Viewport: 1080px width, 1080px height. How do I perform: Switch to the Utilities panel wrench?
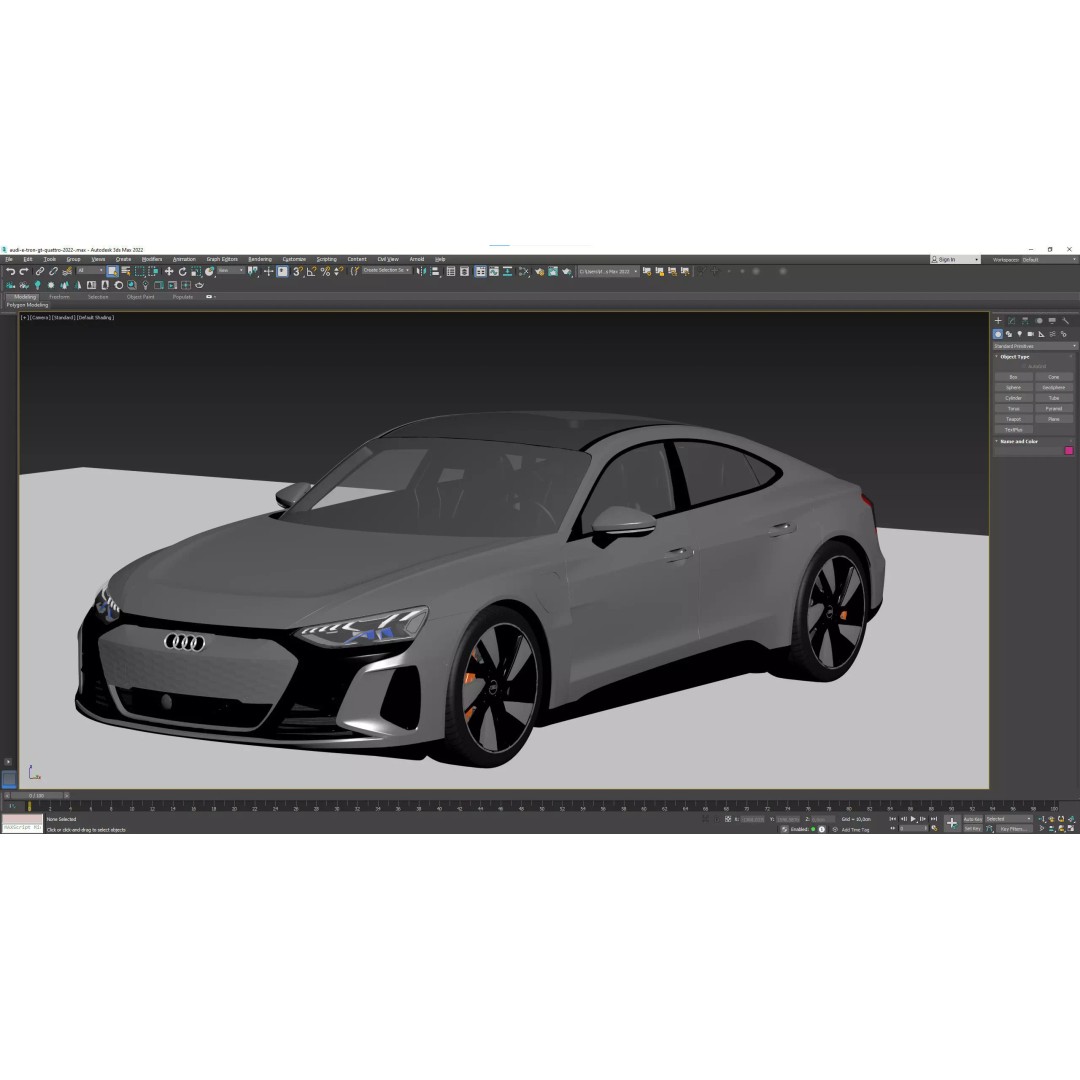(x=1066, y=320)
